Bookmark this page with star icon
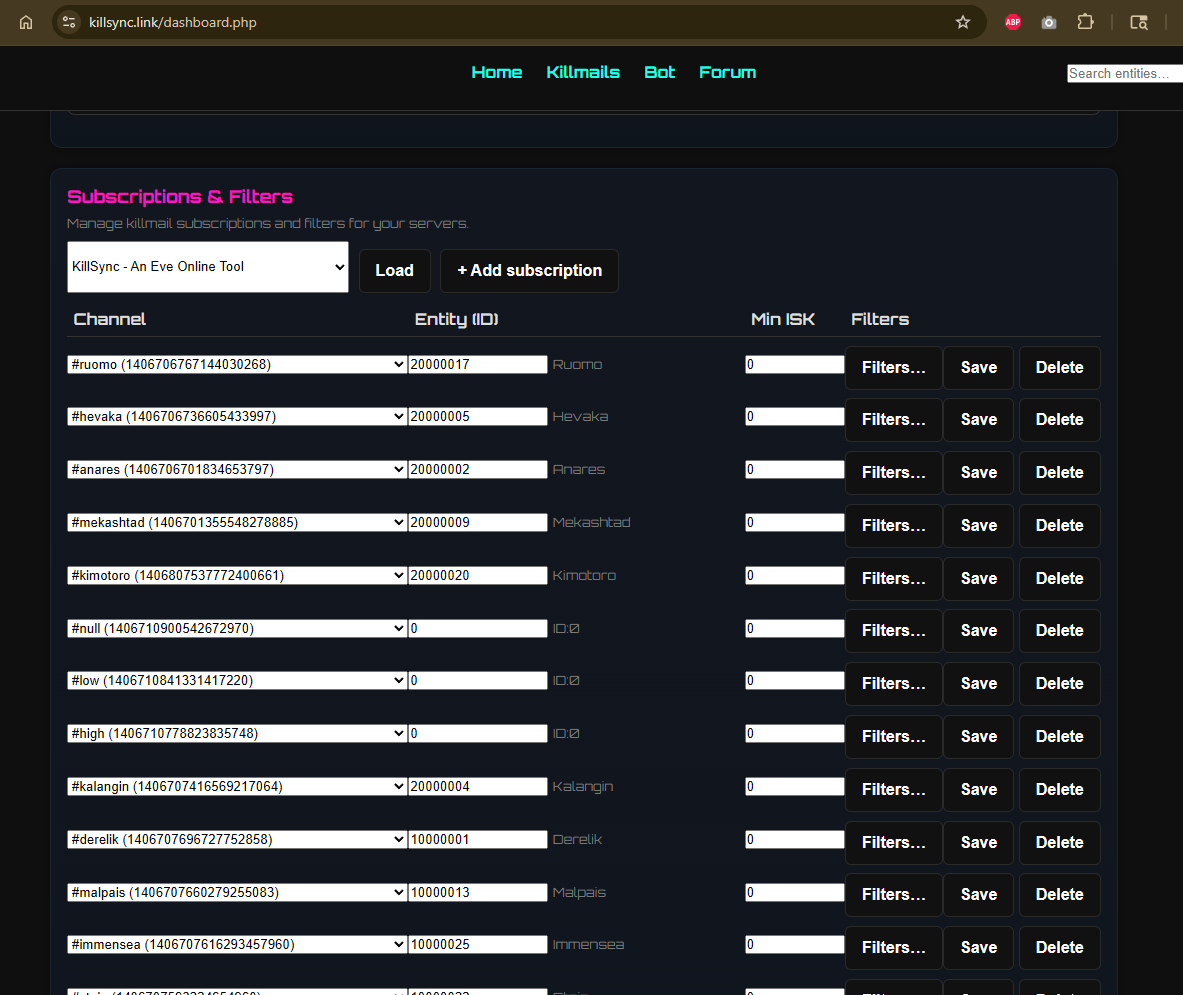 pos(962,22)
